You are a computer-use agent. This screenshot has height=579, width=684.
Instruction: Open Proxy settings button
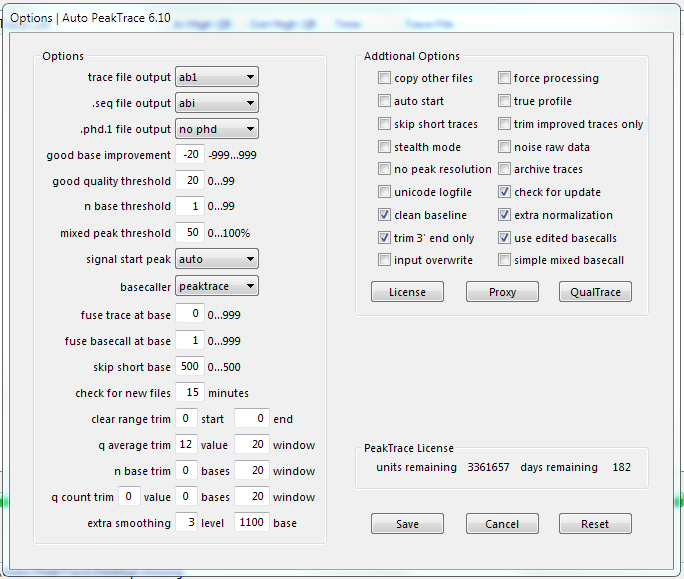[502, 291]
